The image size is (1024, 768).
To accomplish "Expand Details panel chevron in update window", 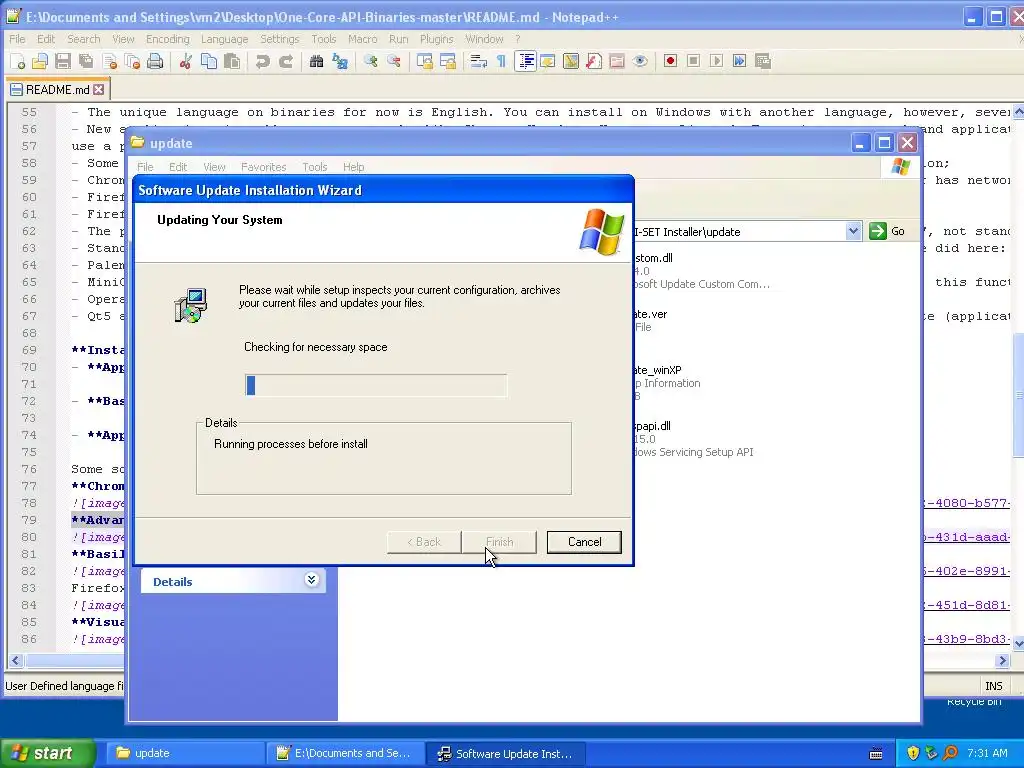I will pos(312,580).
